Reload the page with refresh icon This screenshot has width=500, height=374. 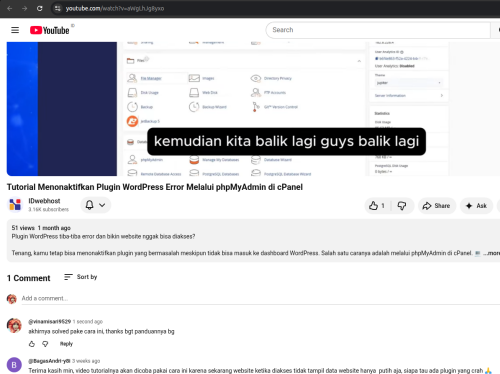[x=40, y=8]
